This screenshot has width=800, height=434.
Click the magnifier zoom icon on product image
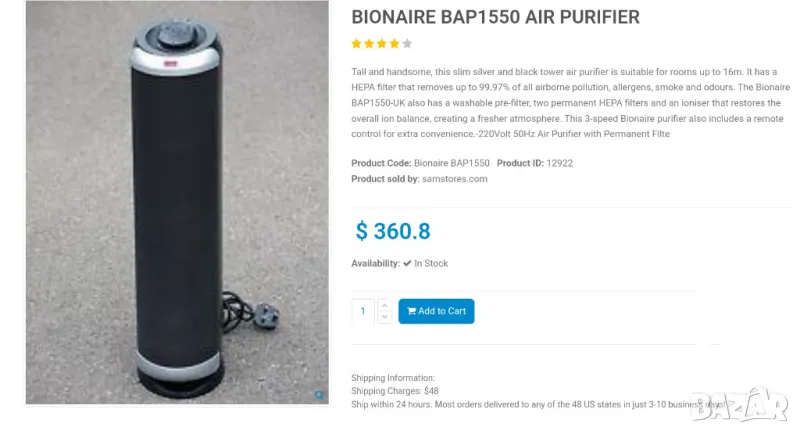coord(319,395)
